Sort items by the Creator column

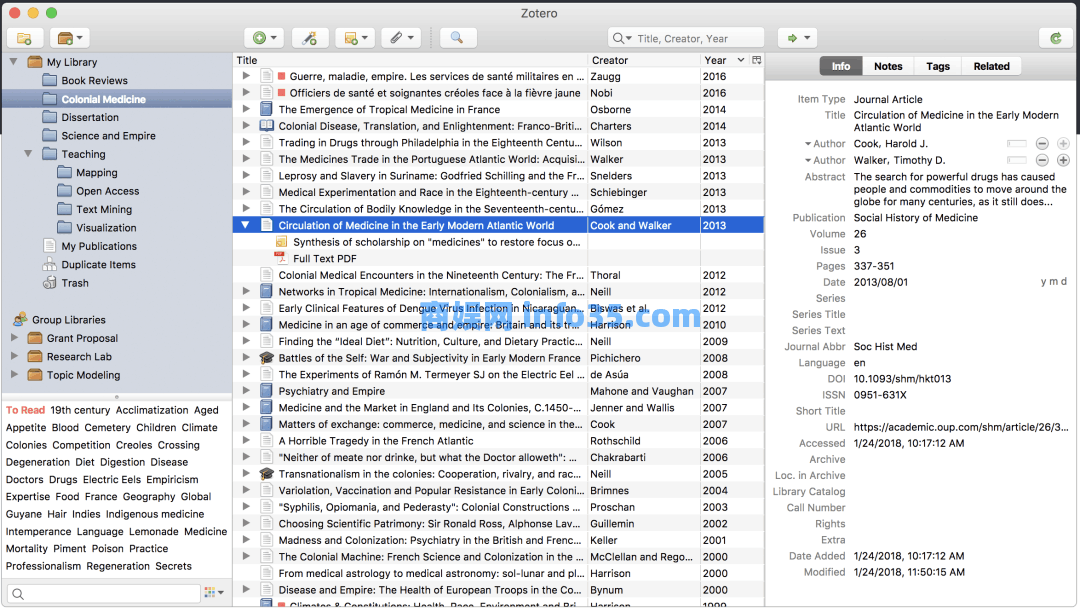point(643,60)
